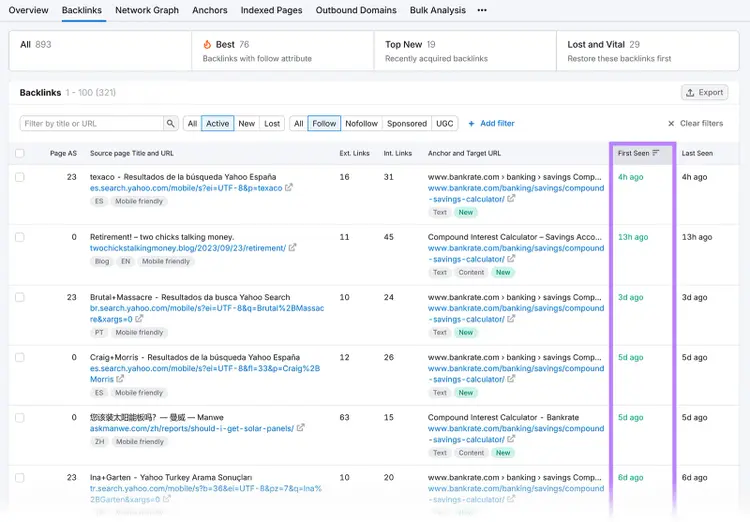Open the Backlinks tab
The height and width of the screenshot is (522, 750).
point(82,10)
